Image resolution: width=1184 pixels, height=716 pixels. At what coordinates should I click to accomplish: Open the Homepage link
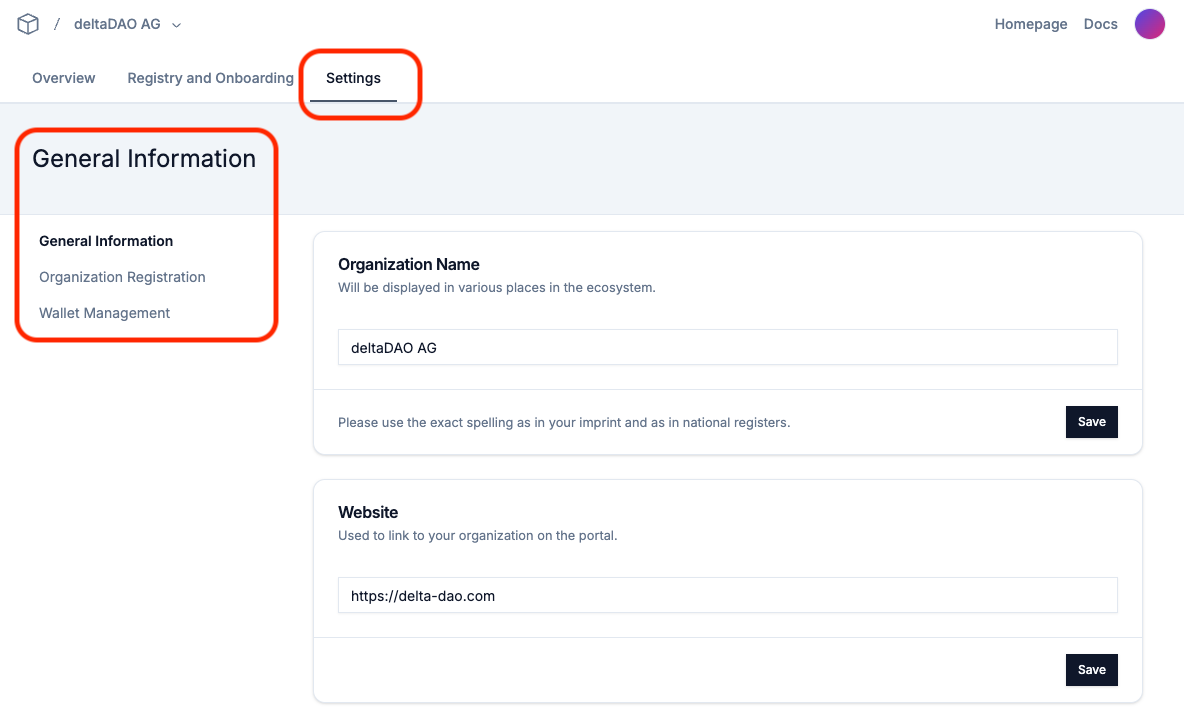tap(1030, 24)
